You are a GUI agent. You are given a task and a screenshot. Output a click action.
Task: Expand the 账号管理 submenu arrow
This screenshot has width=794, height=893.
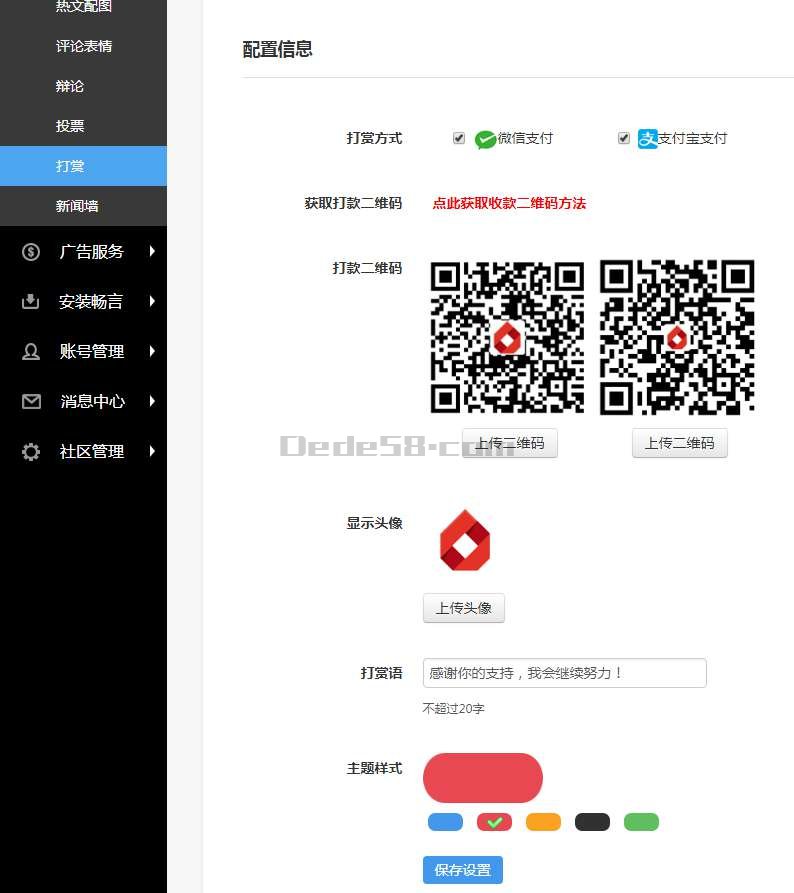[x=152, y=351]
